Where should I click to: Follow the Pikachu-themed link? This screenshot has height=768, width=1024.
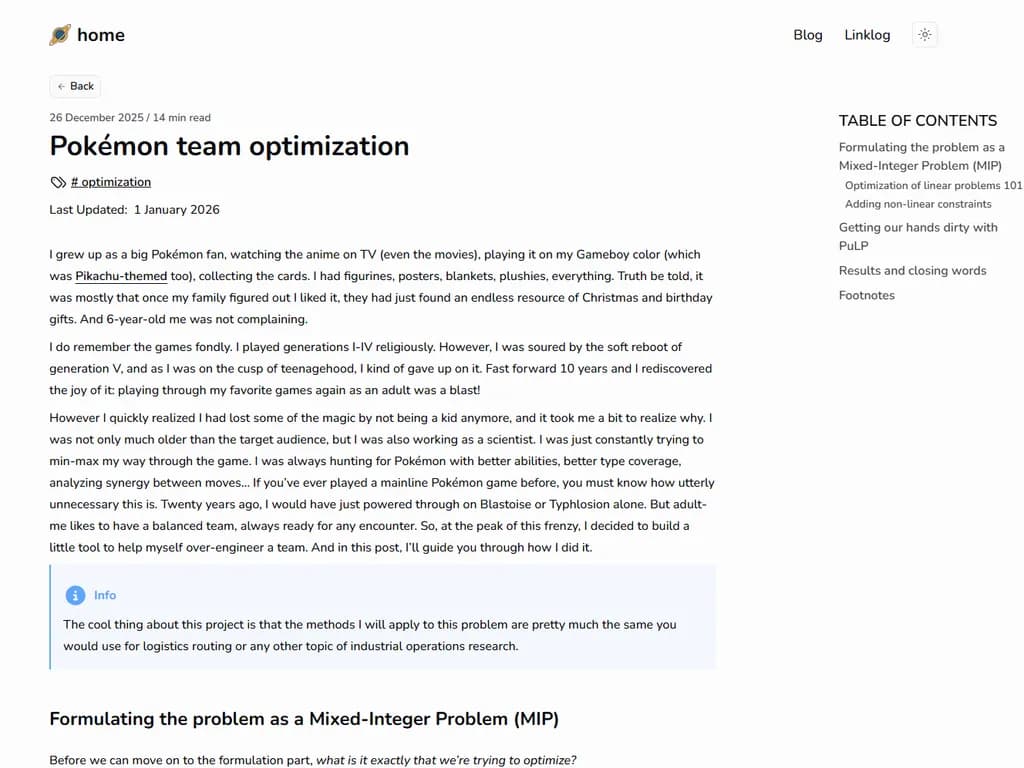121,276
